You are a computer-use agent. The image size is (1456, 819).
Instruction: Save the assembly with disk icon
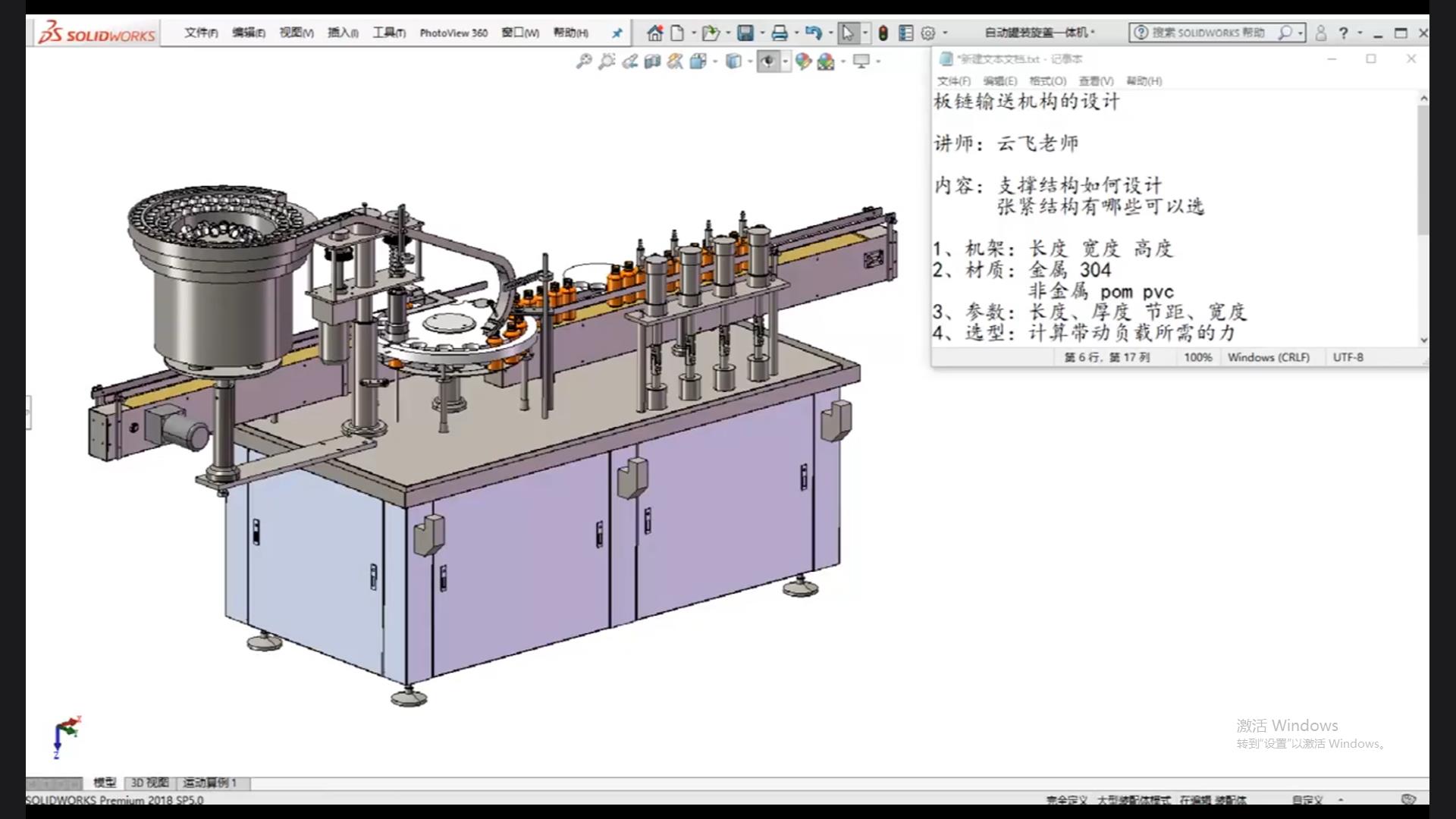click(745, 33)
